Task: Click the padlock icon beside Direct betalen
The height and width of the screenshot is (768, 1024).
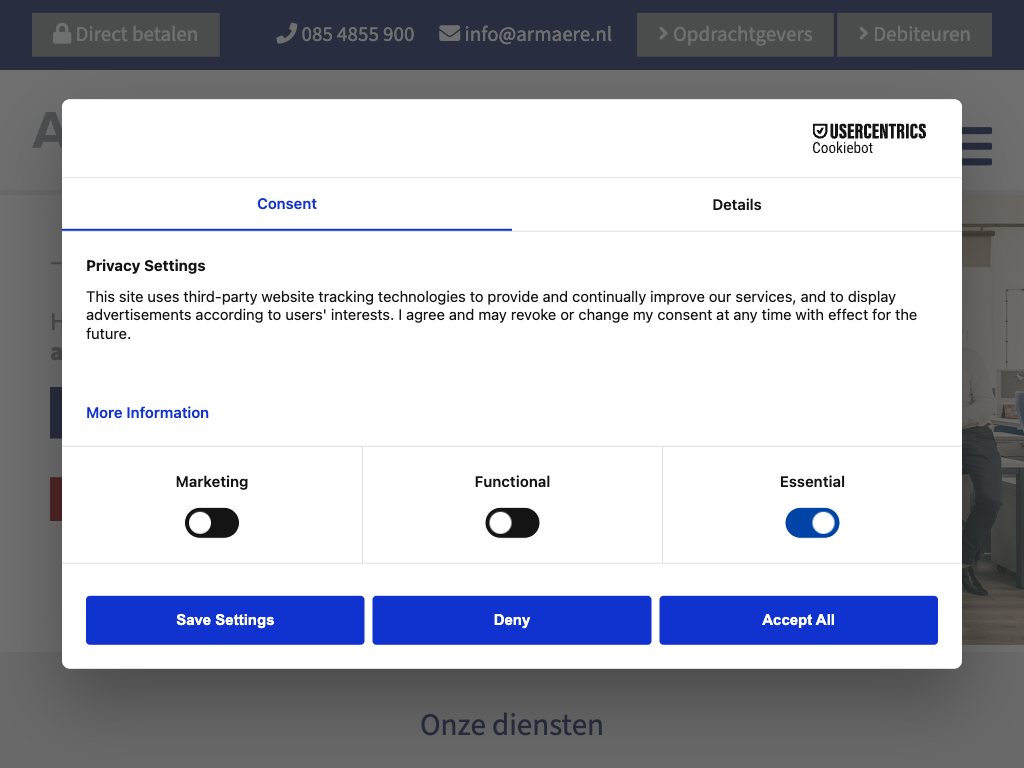Action: pyautogui.click(x=62, y=34)
